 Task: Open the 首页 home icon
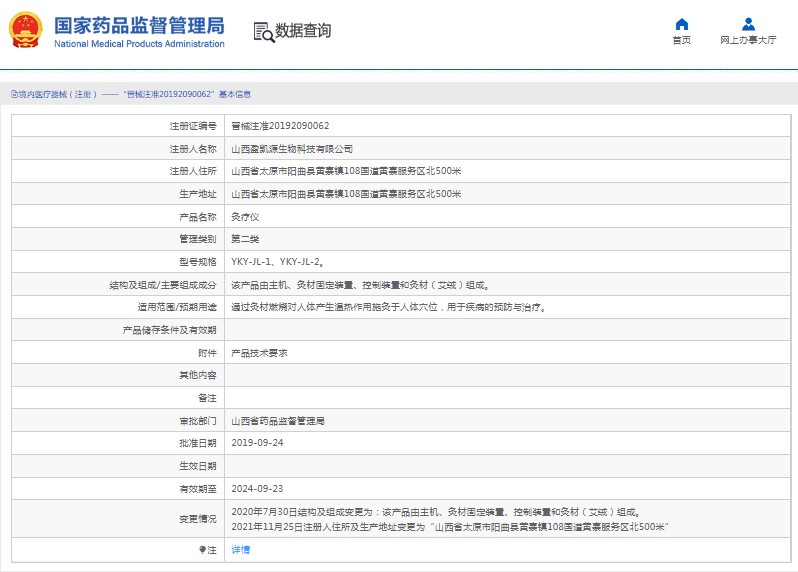(x=681, y=24)
